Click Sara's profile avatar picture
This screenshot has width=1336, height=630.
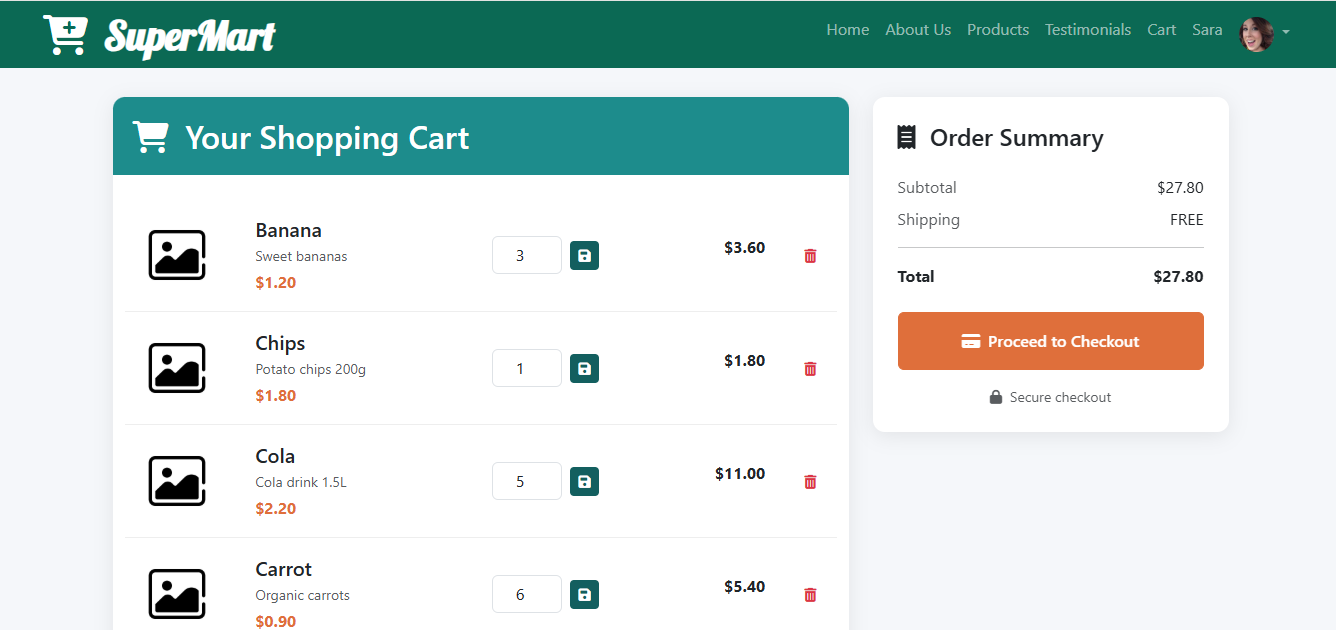(1256, 34)
